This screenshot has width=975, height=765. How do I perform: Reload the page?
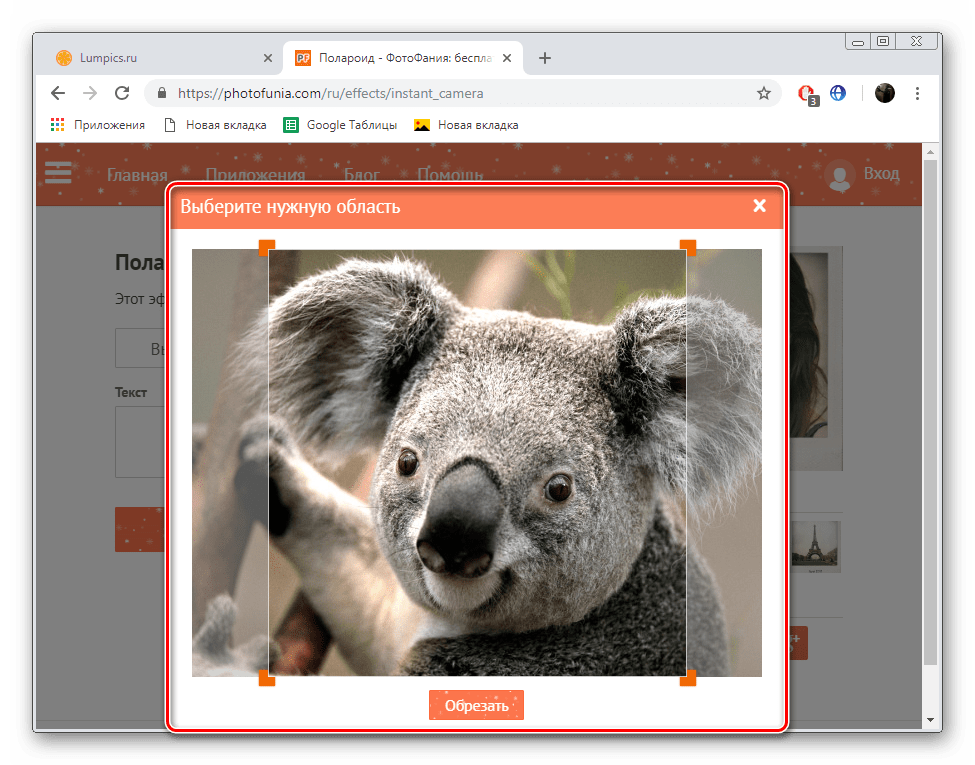tap(122, 93)
